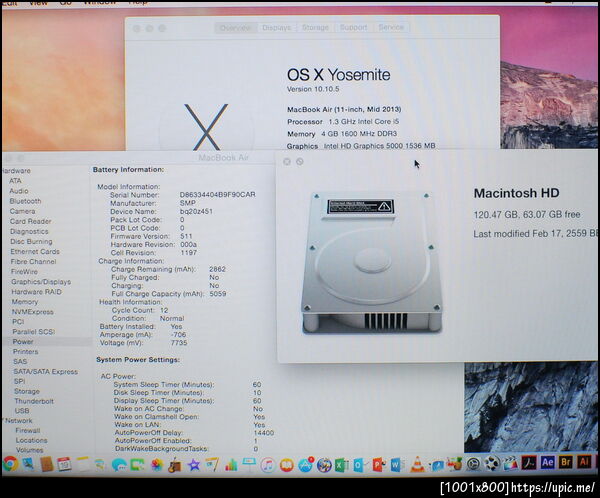Select Memory in the sidebar

(25, 302)
